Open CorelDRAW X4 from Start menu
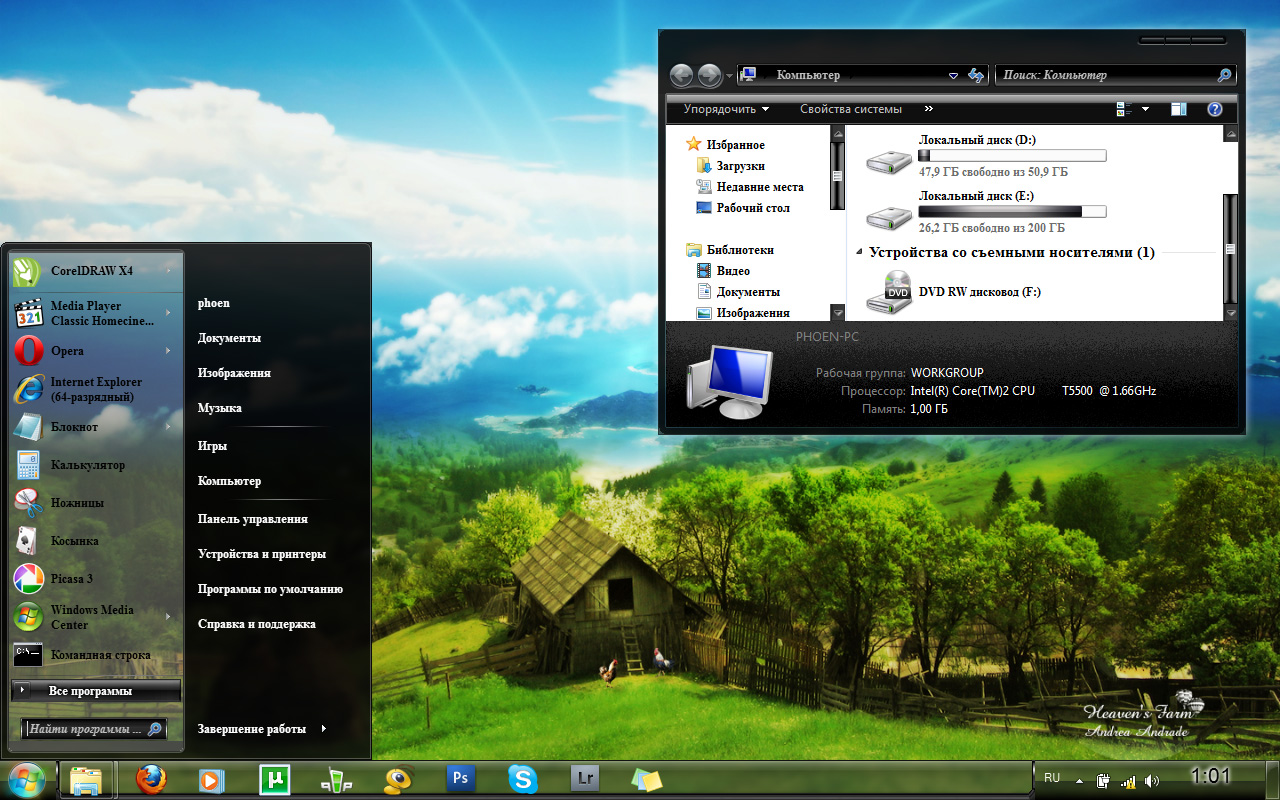The image size is (1280, 800). [x=97, y=270]
